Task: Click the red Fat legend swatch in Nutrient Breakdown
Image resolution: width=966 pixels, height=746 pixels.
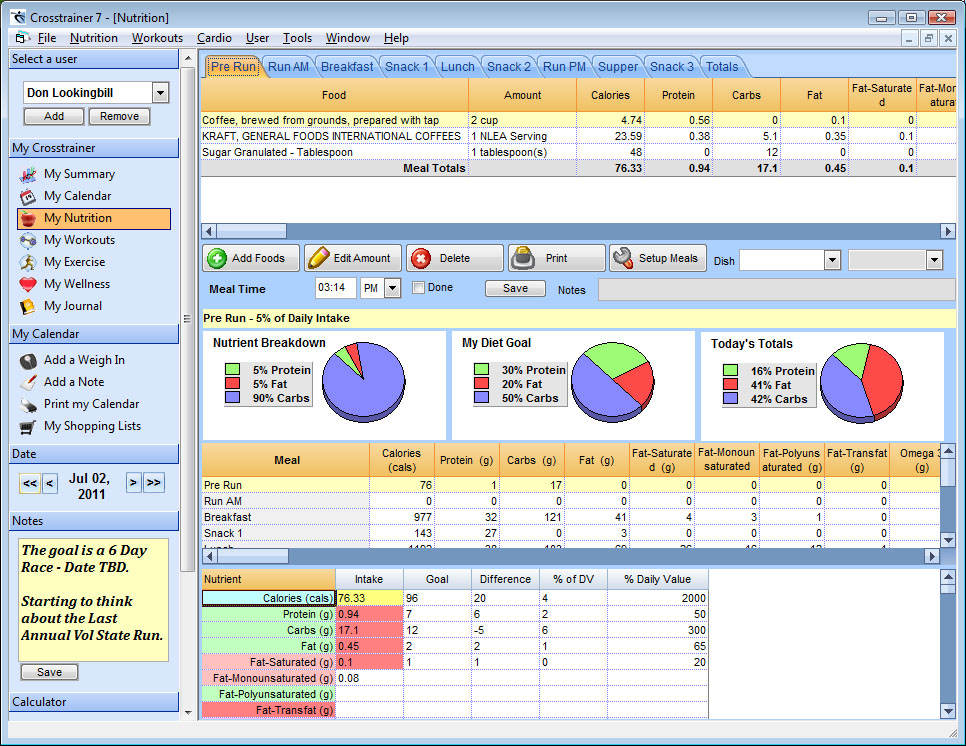Action: (x=232, y=384)
